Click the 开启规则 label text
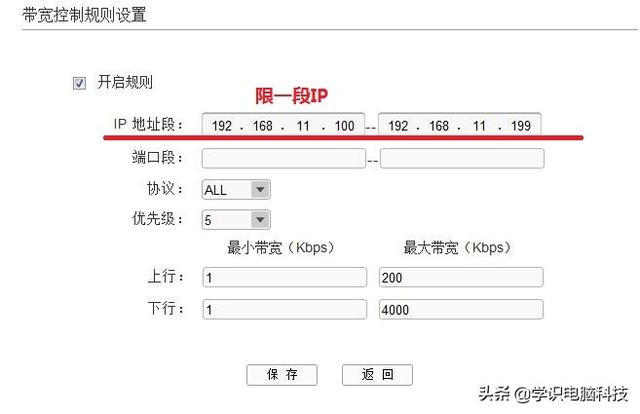Image resolution: width=640 pixels, height=414 pixels. pyautogui.click(x=125, y=82)
